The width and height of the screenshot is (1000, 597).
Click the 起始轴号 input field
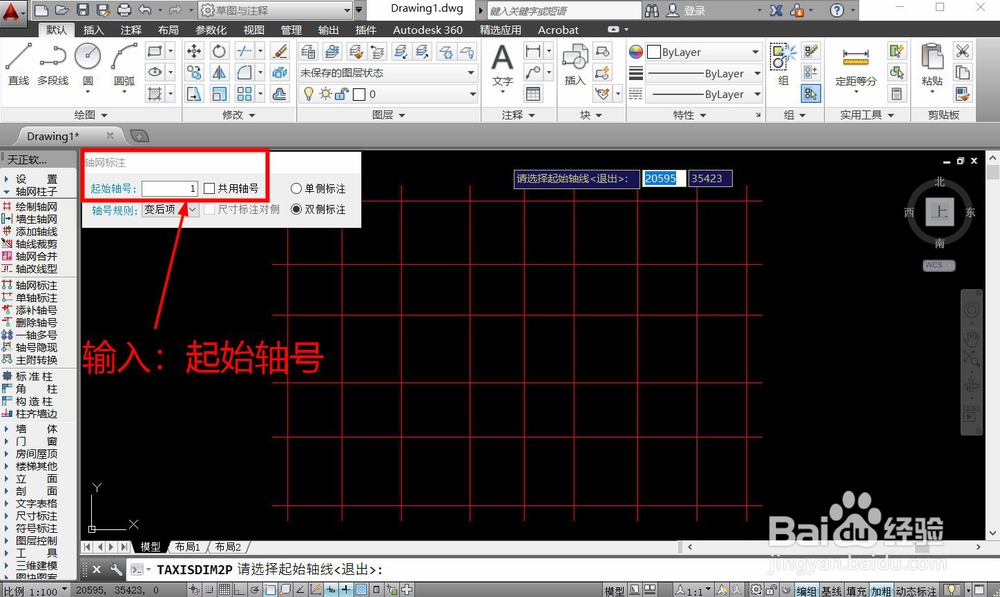coord(170,188)
